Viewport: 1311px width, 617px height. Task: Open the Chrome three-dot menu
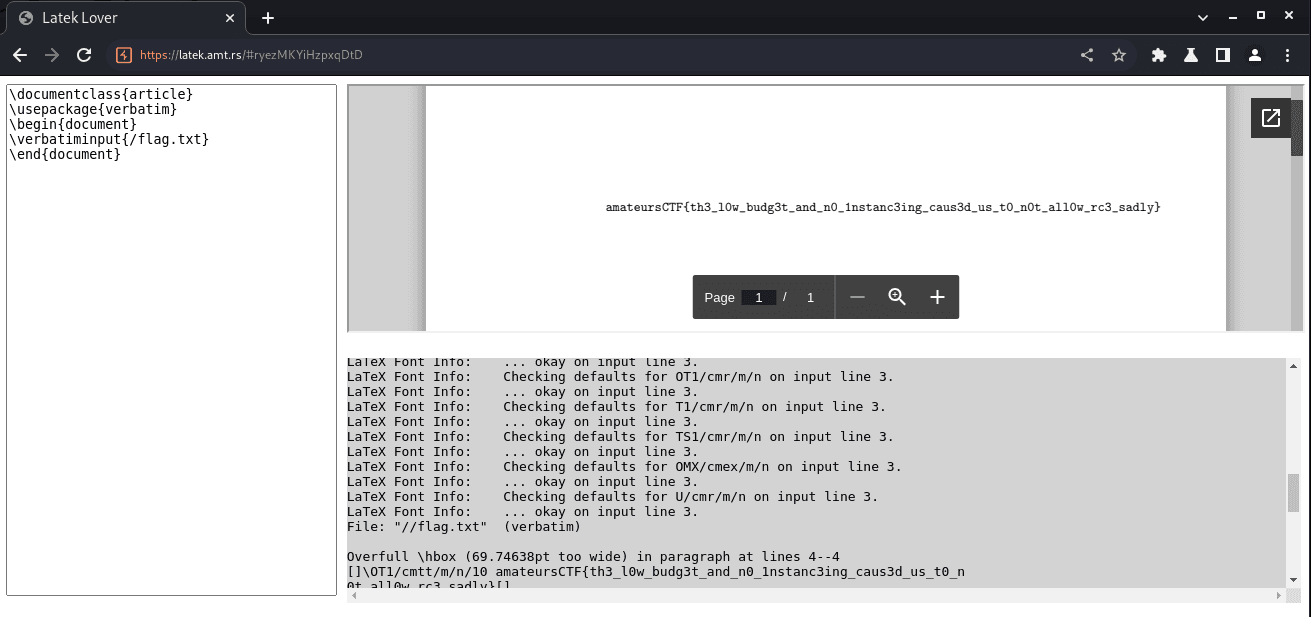coord(1286,55)
